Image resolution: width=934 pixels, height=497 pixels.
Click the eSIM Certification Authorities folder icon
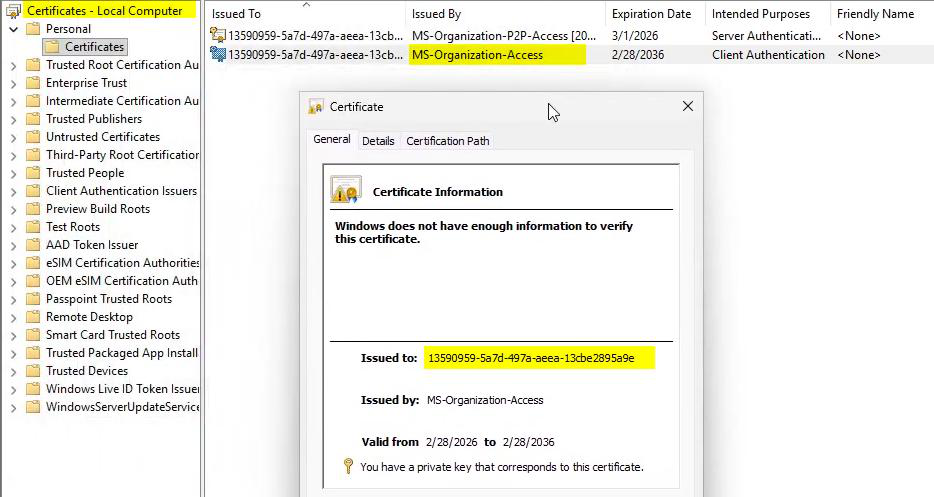[33, 263]
